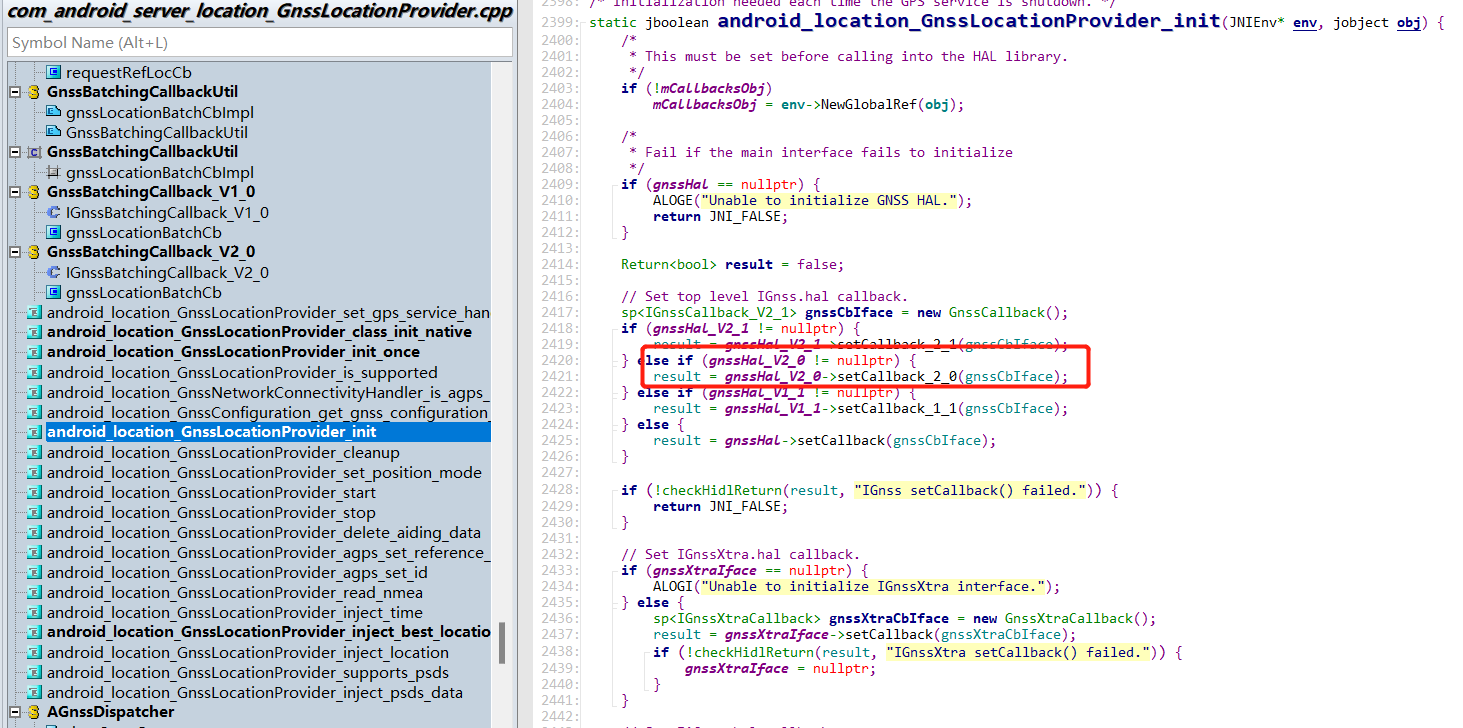
Task: Collapse the AGnssDispatcher node
Action: click(15, 712)
